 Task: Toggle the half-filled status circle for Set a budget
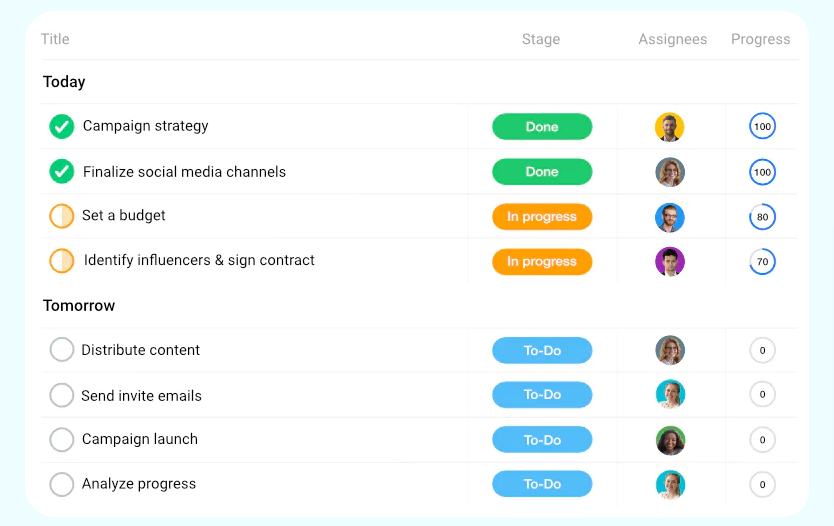(x=62, y=216)
